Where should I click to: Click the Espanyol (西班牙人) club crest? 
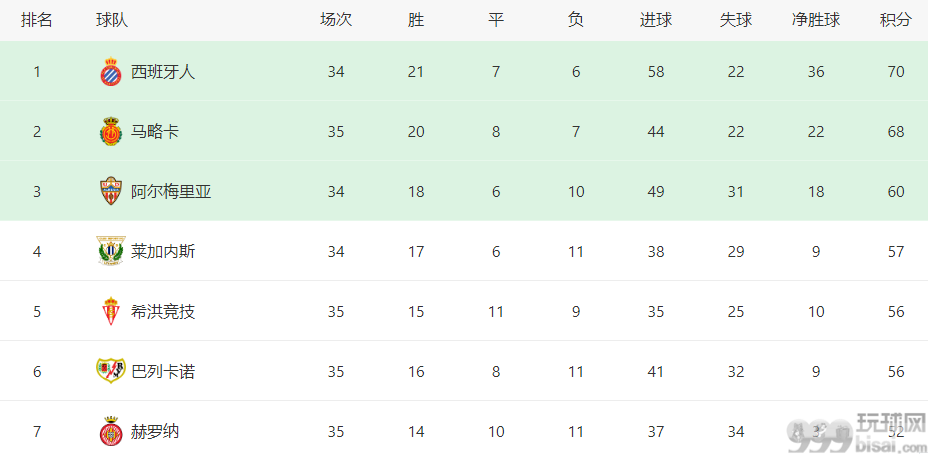tap(111, 72)
